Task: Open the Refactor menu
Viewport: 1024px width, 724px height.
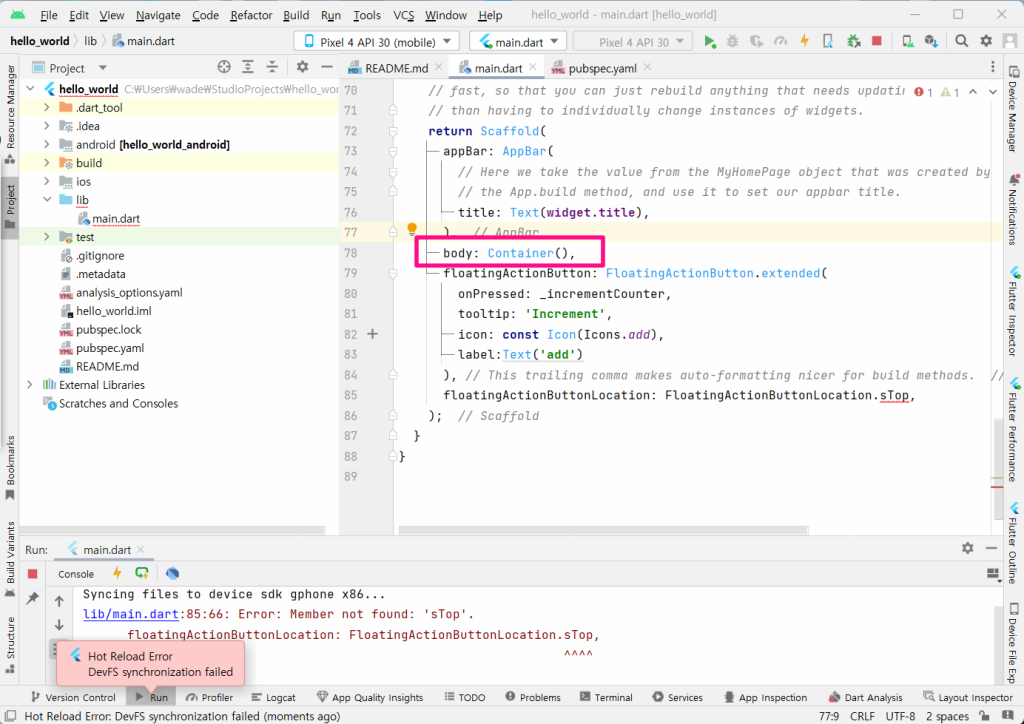Action: pos(250,15)
